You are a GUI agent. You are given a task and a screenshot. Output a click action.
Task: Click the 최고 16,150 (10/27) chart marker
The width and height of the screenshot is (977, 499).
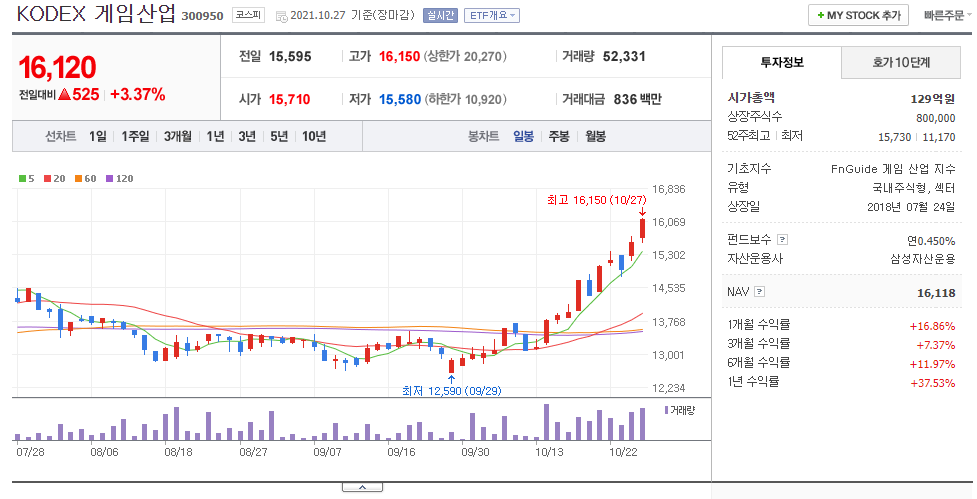click(x=596, y=200)
